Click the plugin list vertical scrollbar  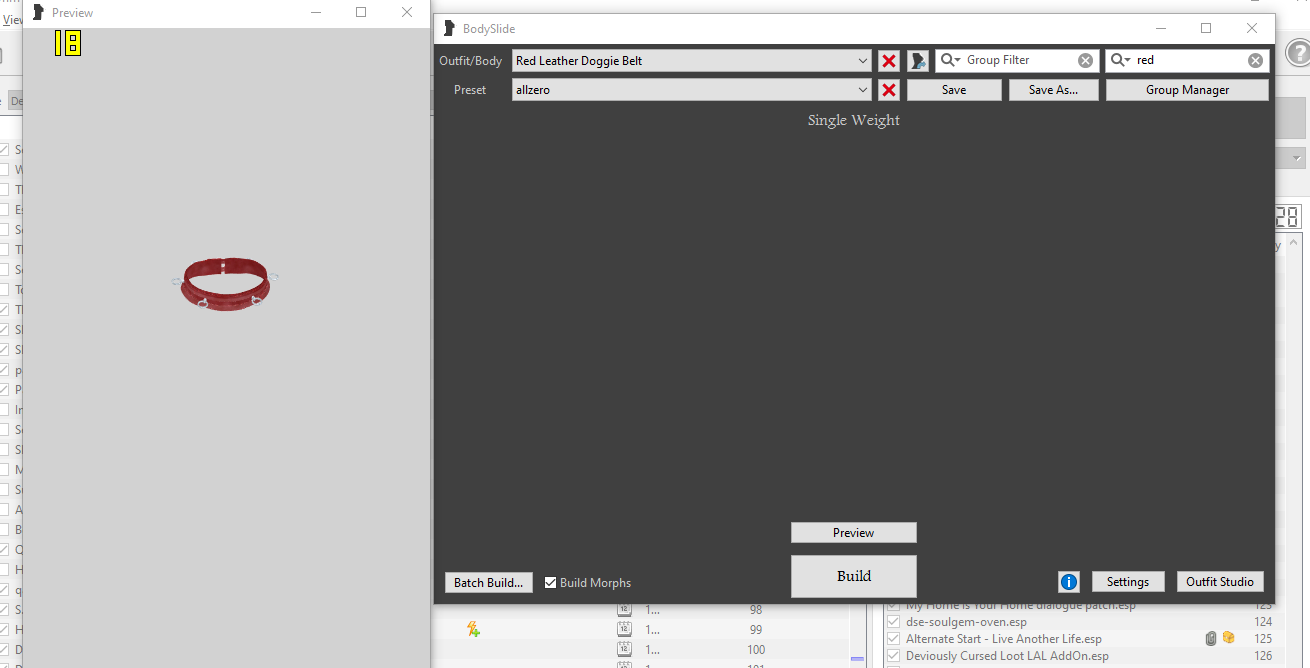pos(1294,450)
